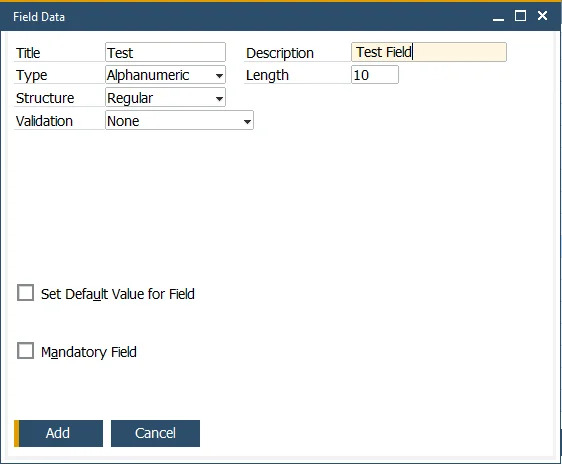Click the Type label text

[x=32, y=76]
